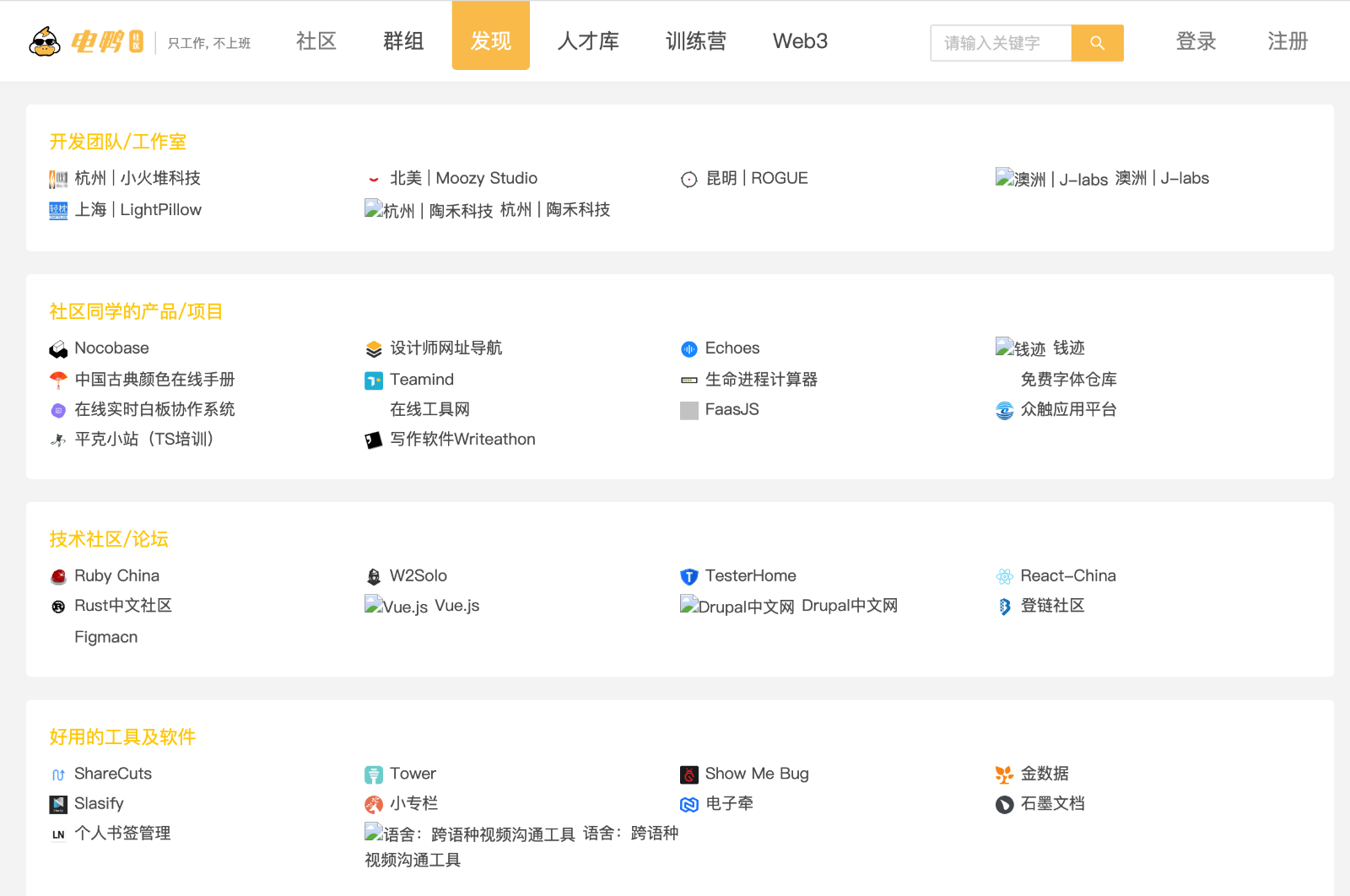Click the 电子牵 blue icon
1350x896 pixels.
tap(689, 805)
